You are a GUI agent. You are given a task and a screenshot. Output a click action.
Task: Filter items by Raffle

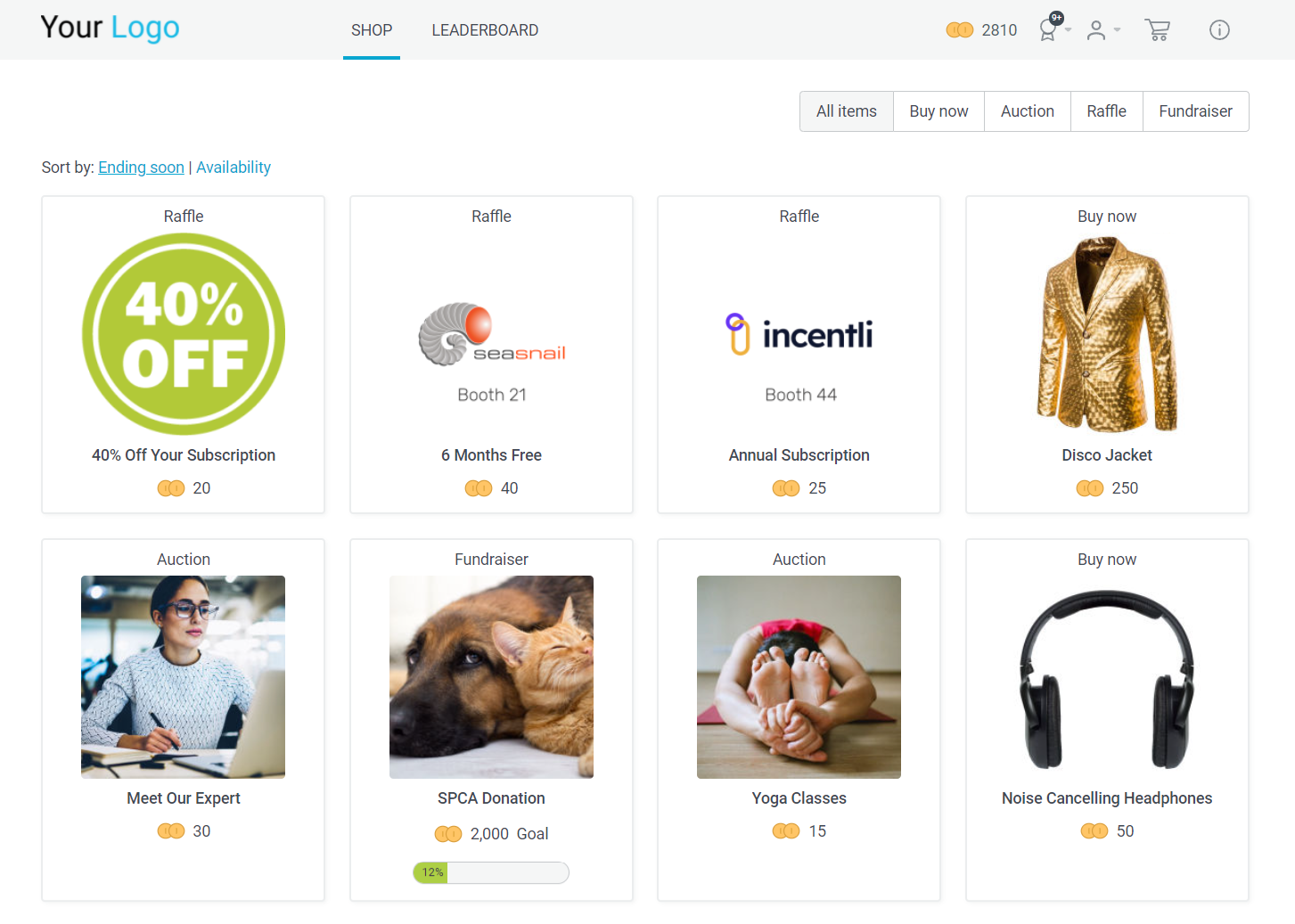(1106, 111)
